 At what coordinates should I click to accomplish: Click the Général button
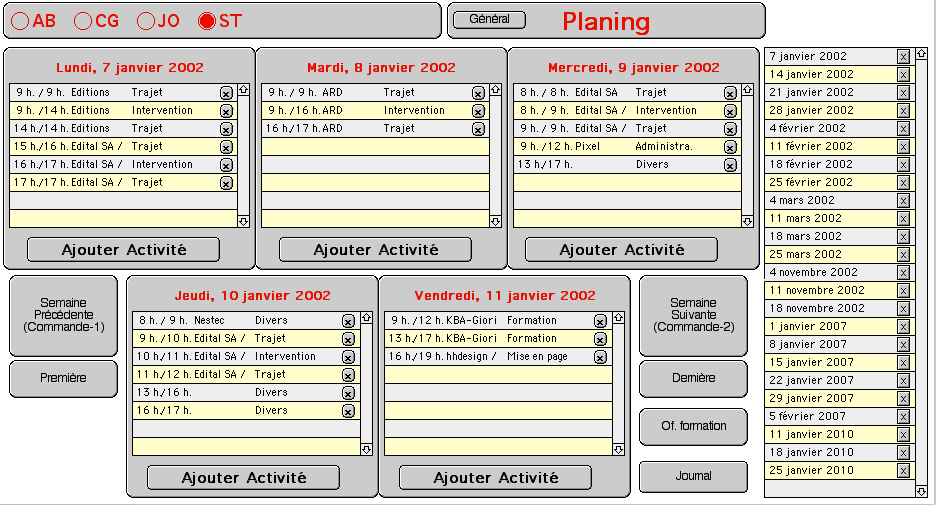(x=489, y=19)
